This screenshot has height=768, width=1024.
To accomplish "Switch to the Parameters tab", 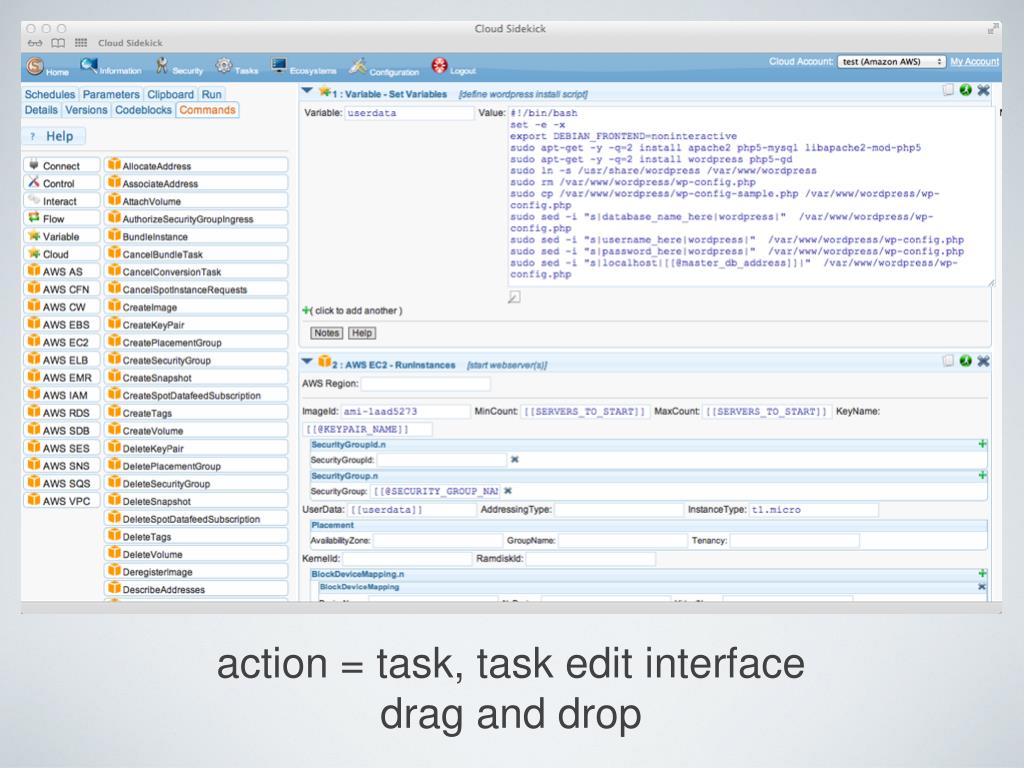I will (111, 94).
